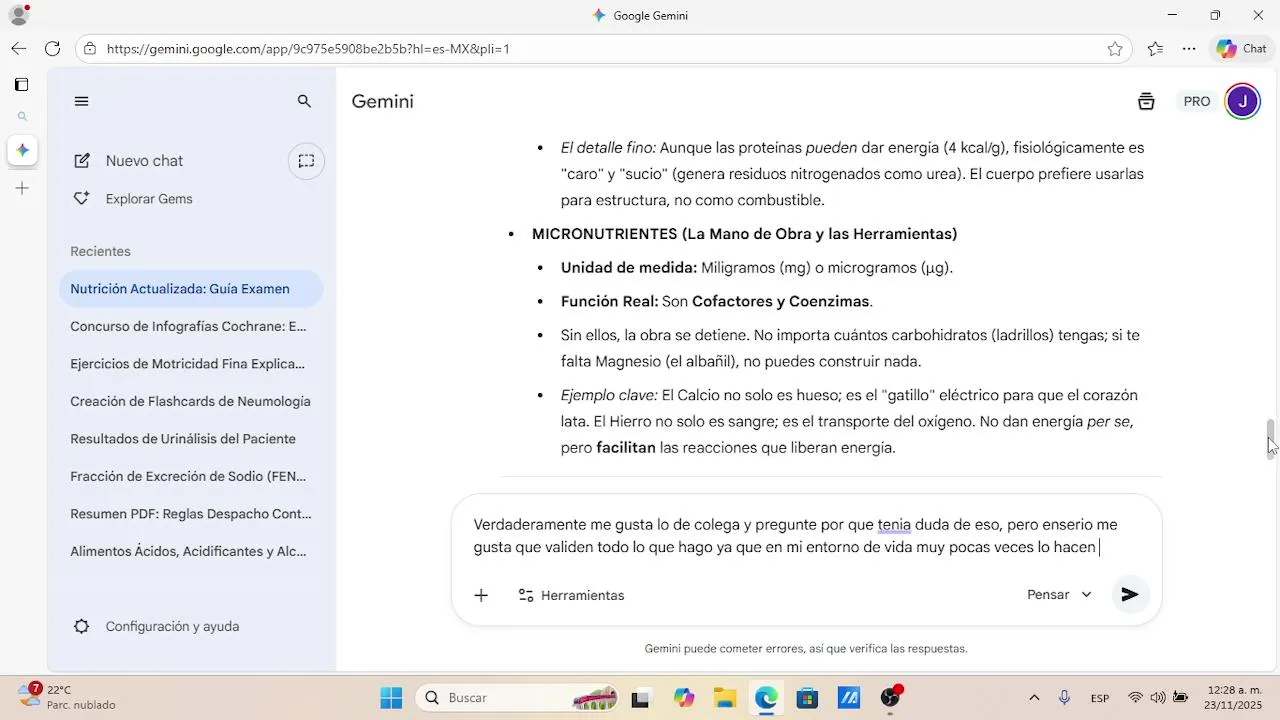
Task: Click the Edge sidebar search icon
Action: [21, 117]
